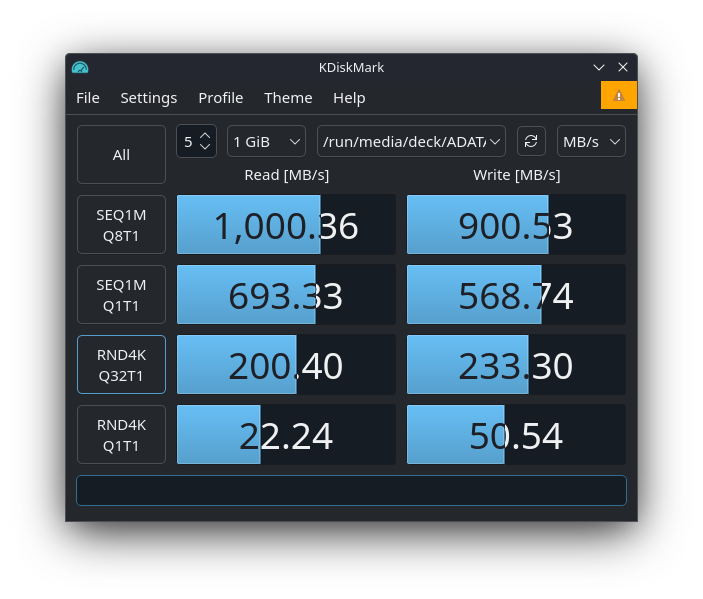Click the 50.54 write result bar

pyautogui.click(x=516, y=434)
